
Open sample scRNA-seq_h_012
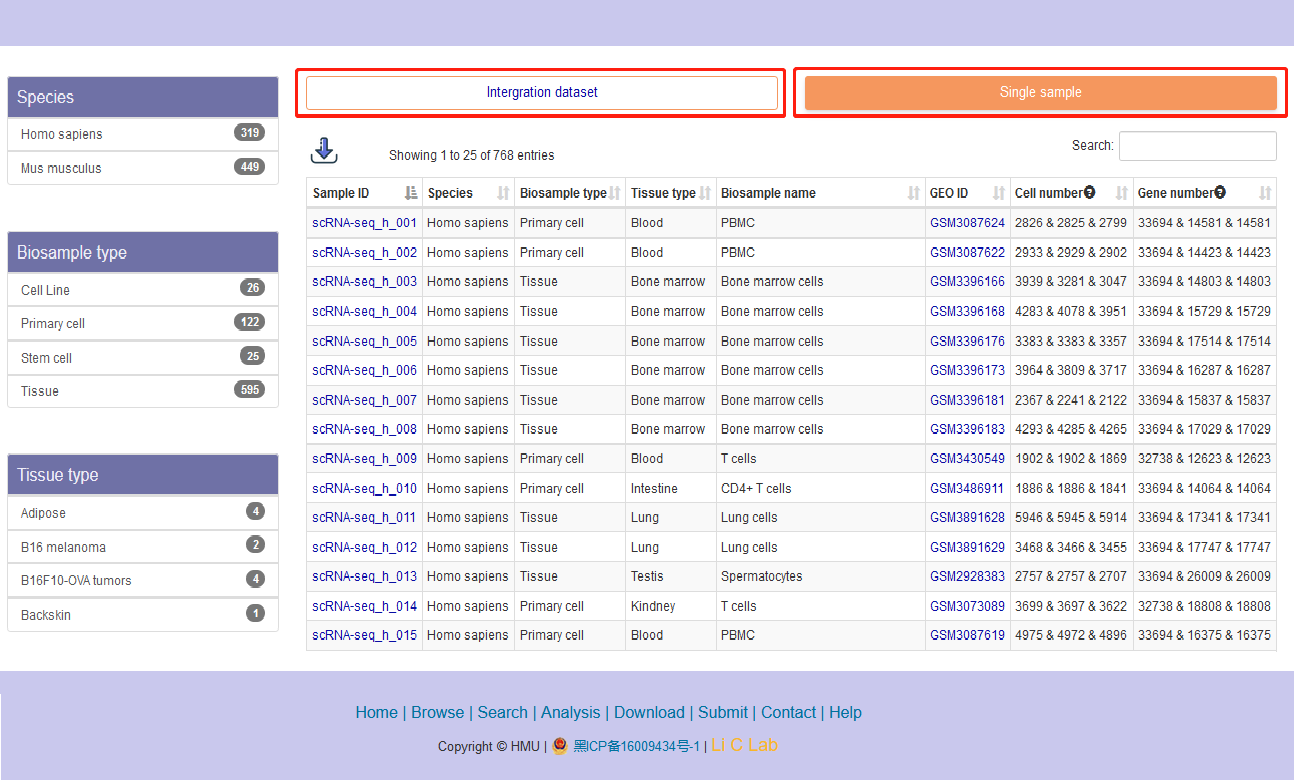pyautogui.click(x=364, y=548)
